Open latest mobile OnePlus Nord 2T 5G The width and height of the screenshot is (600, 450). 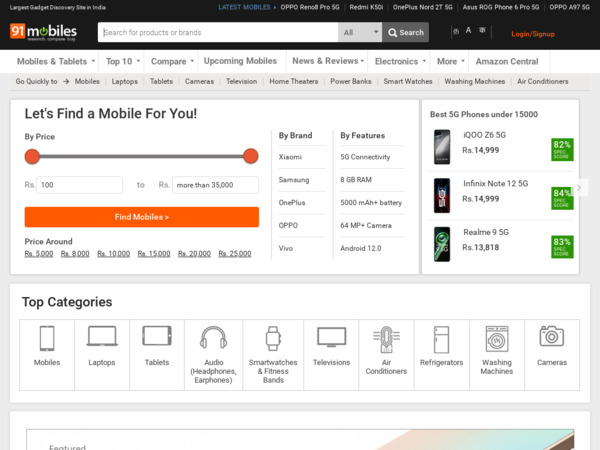point(422,7)
